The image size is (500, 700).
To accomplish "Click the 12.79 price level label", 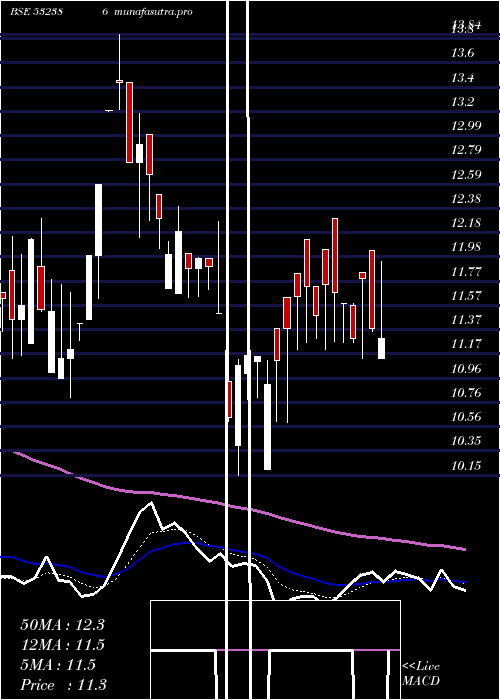I will [x=466, y=150].
